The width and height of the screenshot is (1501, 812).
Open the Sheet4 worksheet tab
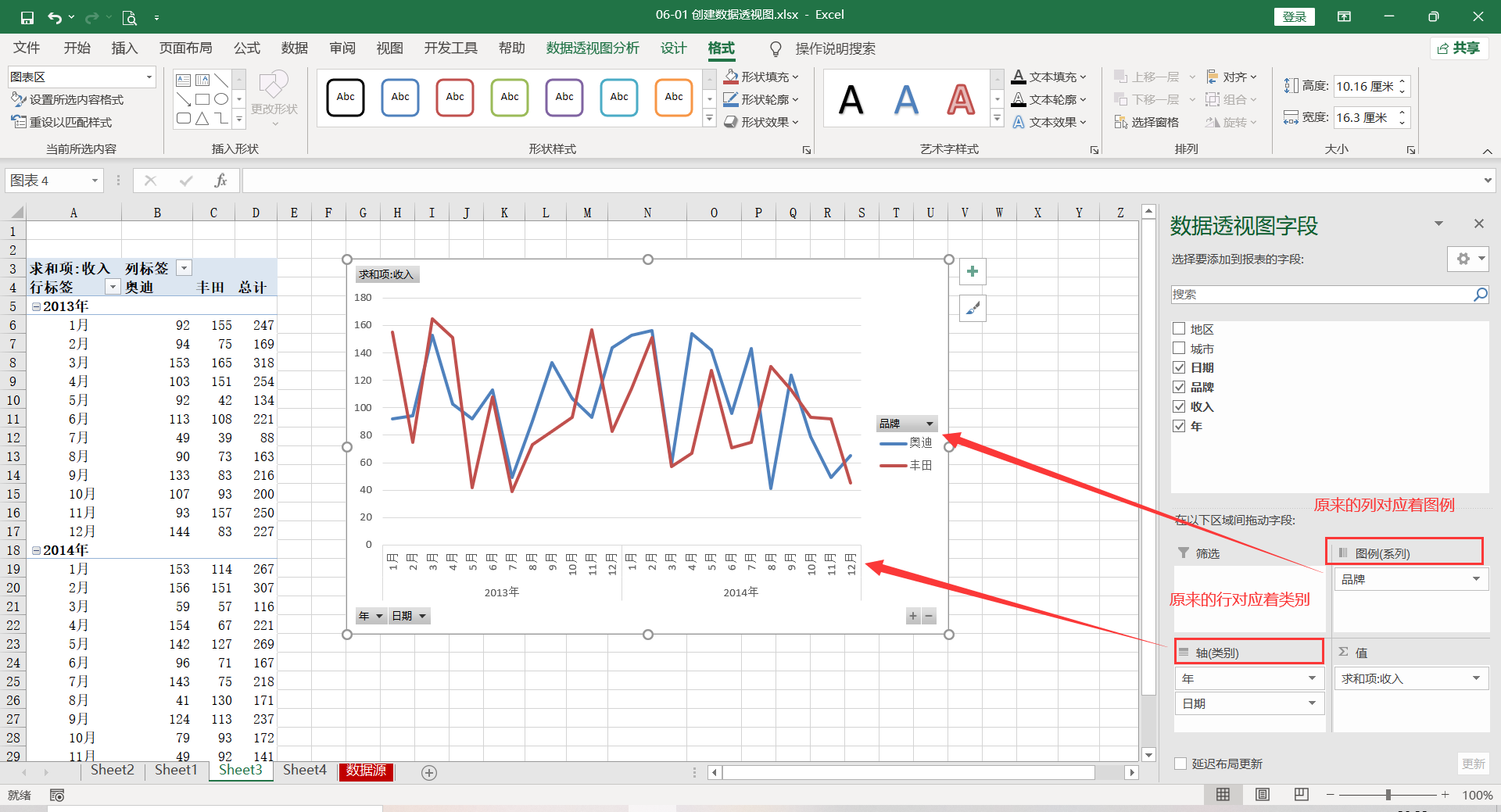304,770
